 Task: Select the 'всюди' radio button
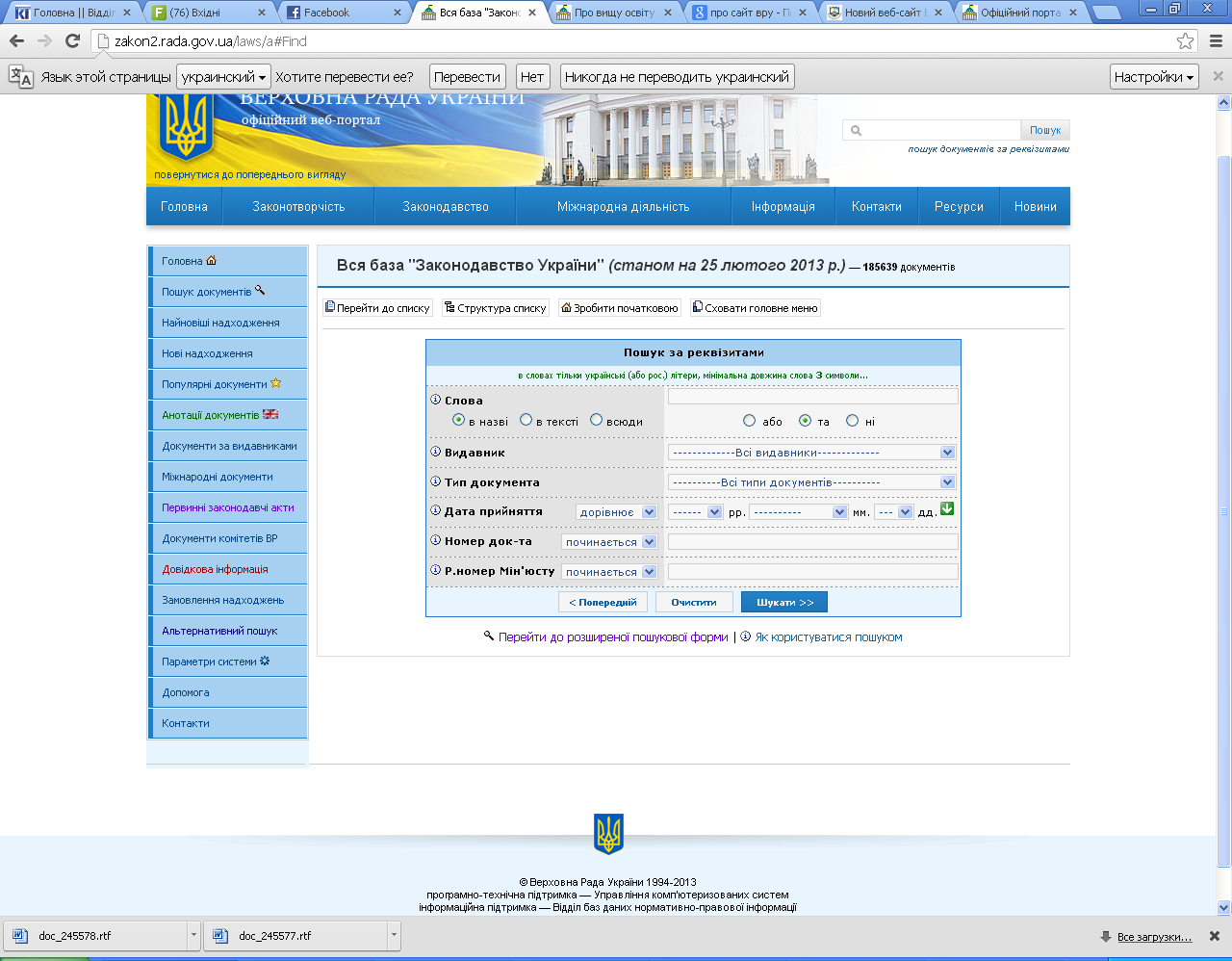coord(596,420)
